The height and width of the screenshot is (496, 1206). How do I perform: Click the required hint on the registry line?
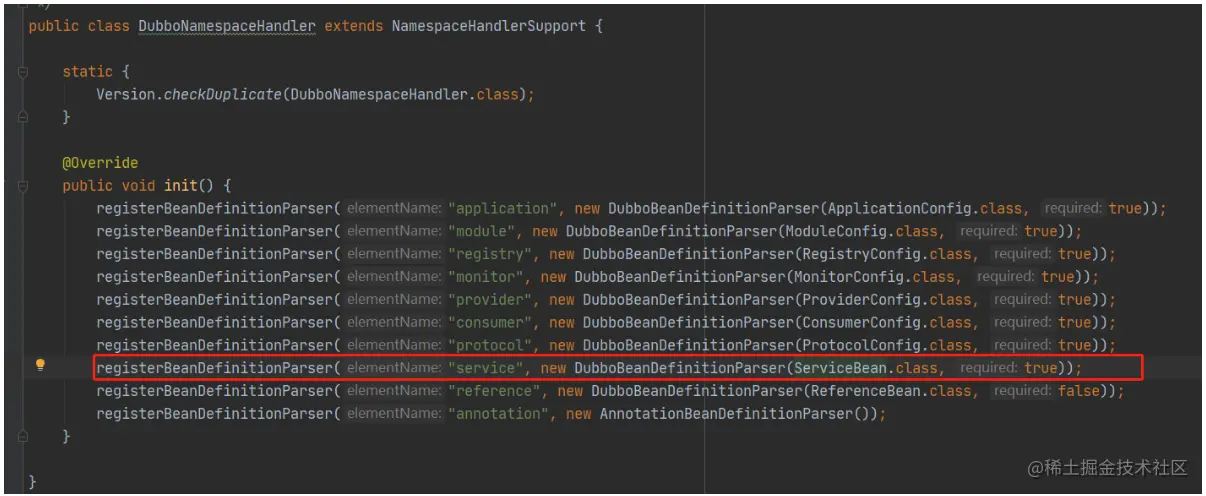(1022, 254)
